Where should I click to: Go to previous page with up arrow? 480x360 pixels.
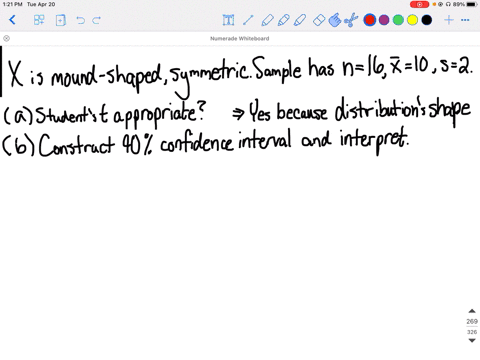pyautogui.click(x=472, y=311)
